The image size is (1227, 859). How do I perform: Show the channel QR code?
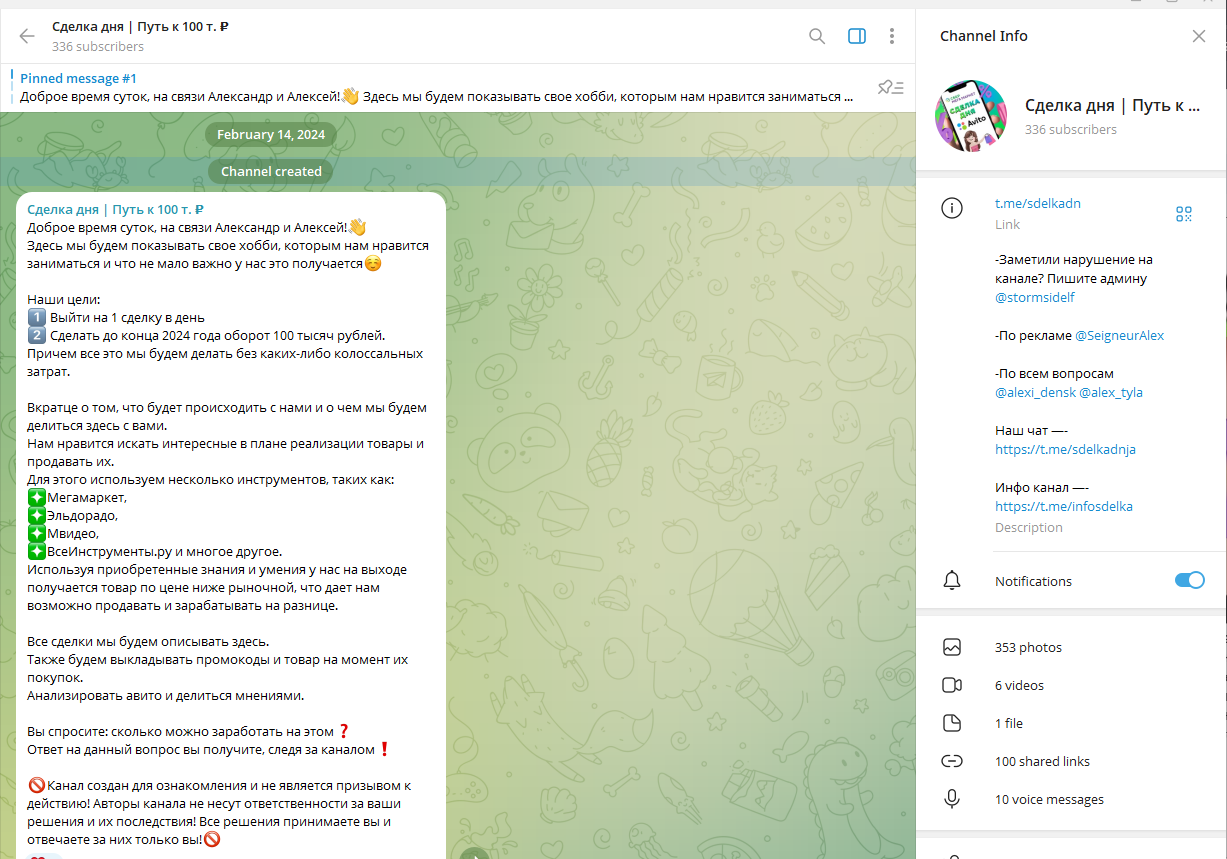1184,213
